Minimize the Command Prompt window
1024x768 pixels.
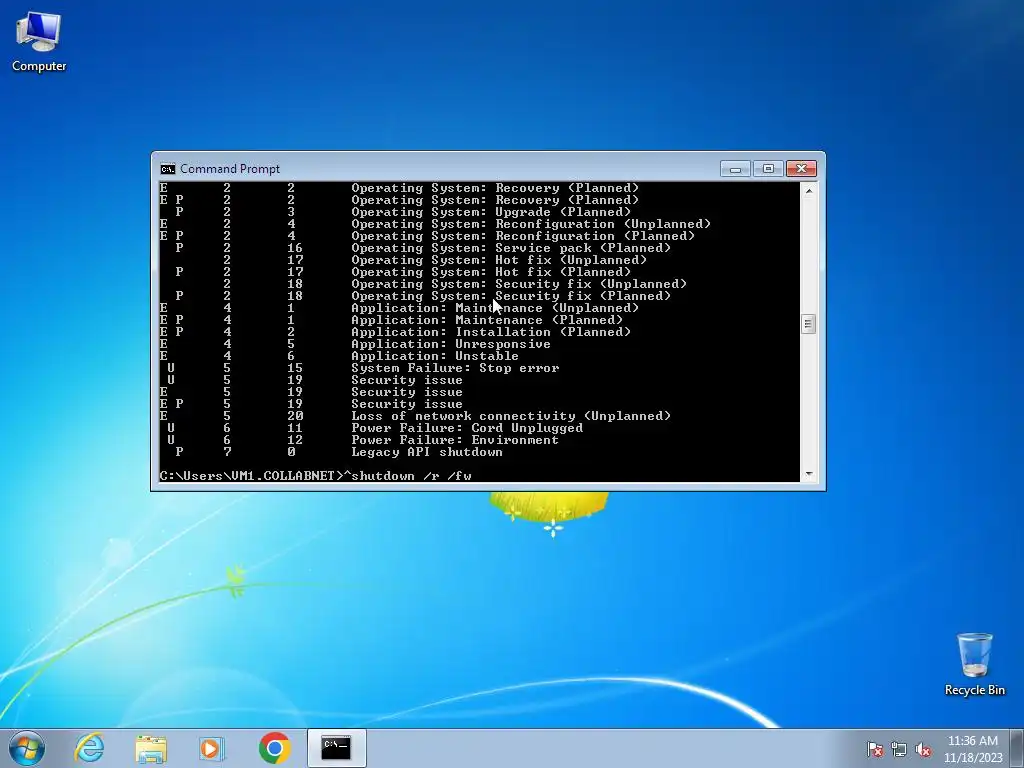(x=735, y=169)
